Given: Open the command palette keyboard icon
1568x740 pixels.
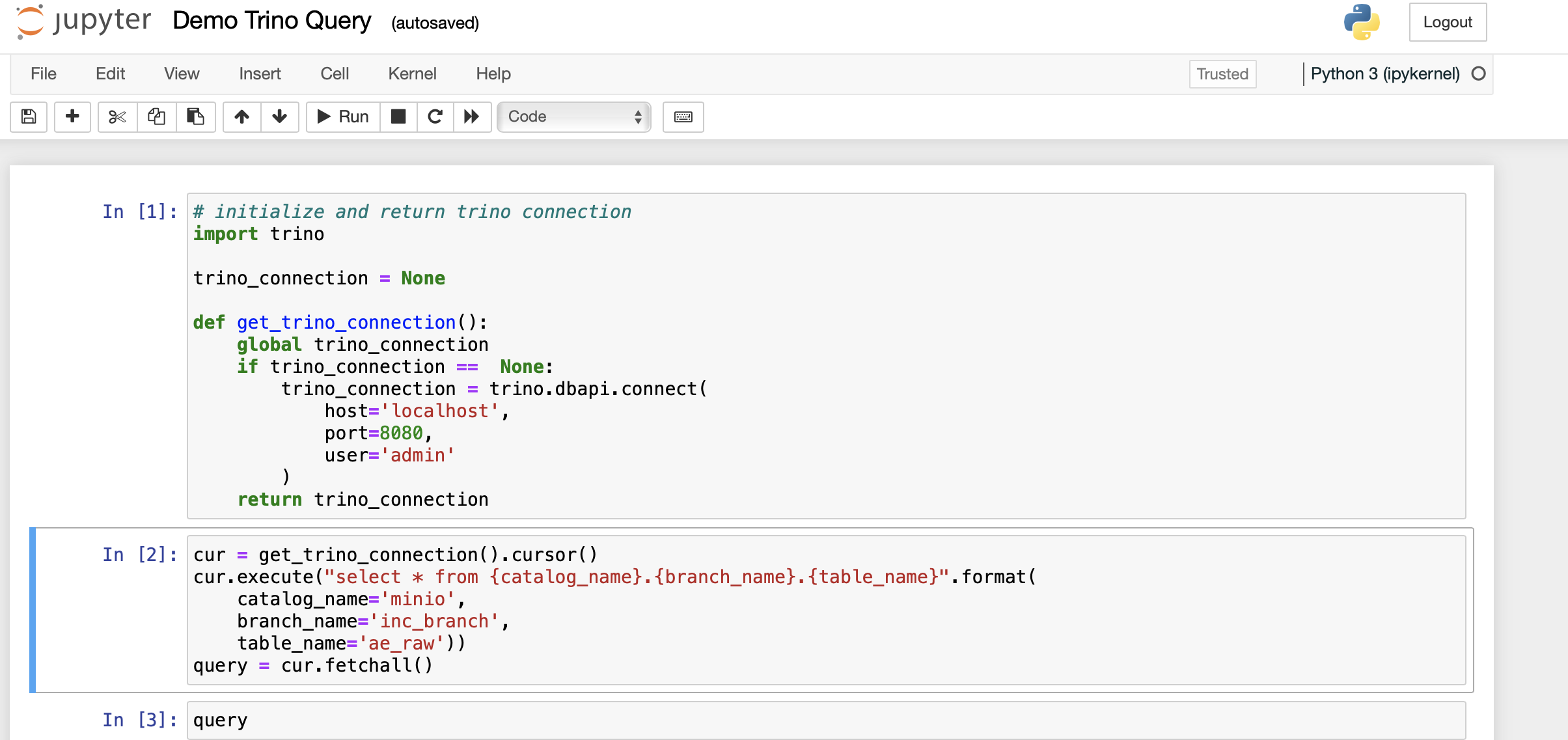Looking at the screenshot, I should point(683,116).
